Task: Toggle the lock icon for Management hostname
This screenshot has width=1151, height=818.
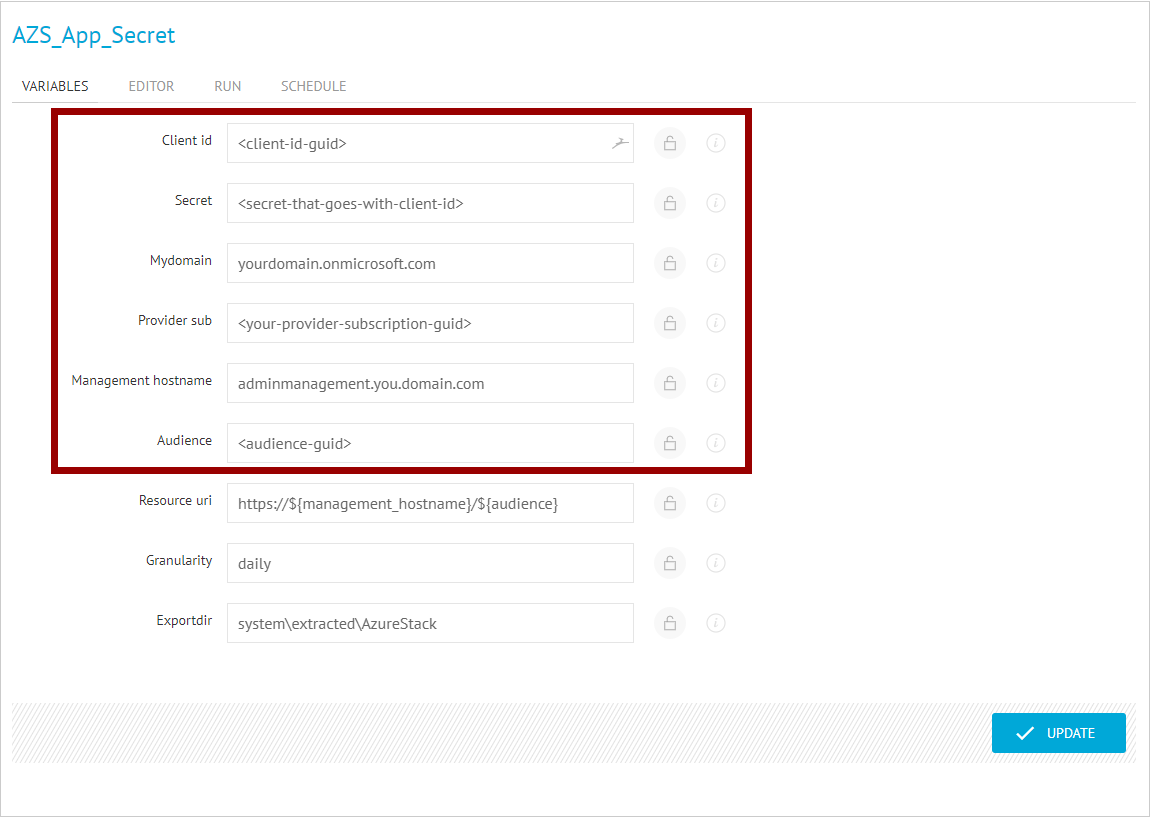Action: (669, 383)
